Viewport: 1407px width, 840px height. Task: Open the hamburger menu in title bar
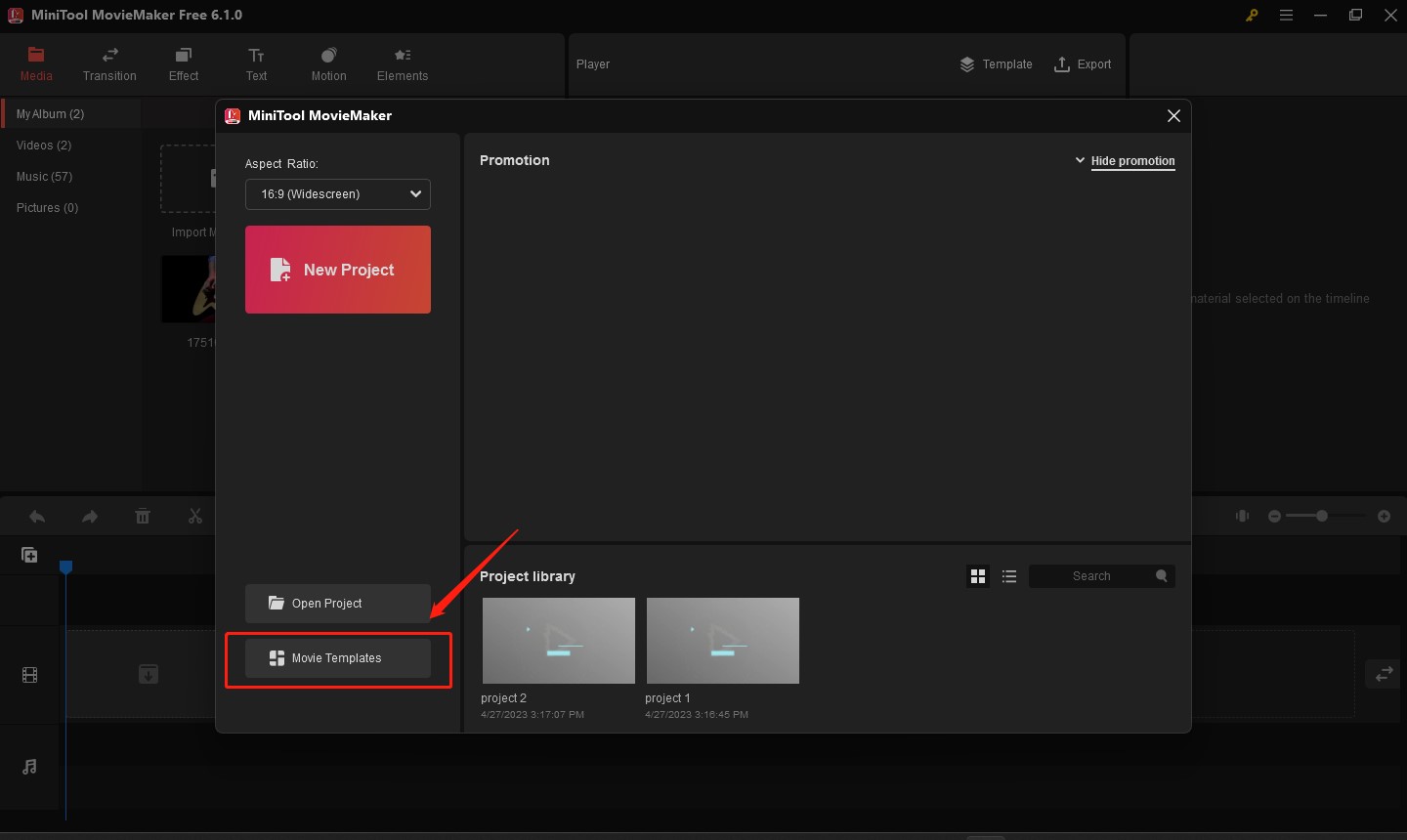click(1287, 15)
